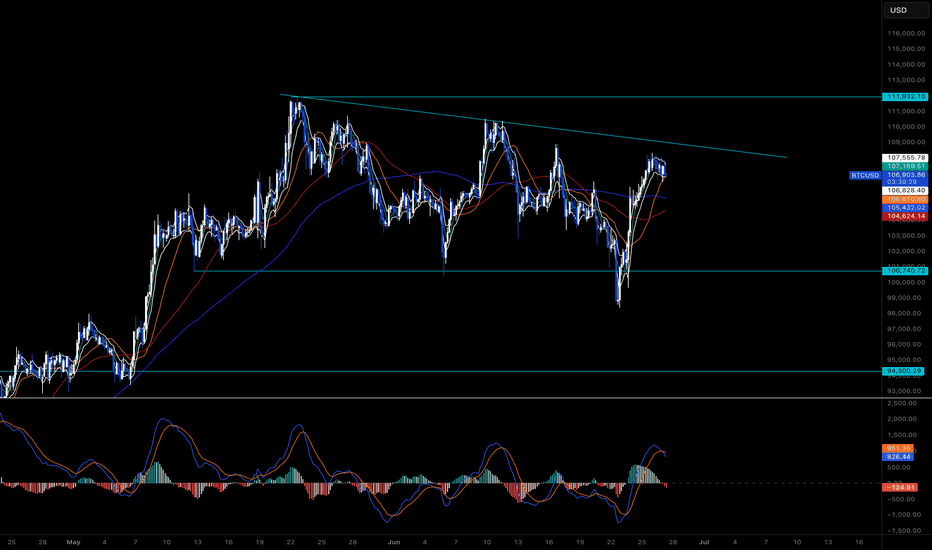This screenshot has width=932, height=550.
Task: Select the 111,932.10 horizontal line price label
Action: [x=905, y=96]
